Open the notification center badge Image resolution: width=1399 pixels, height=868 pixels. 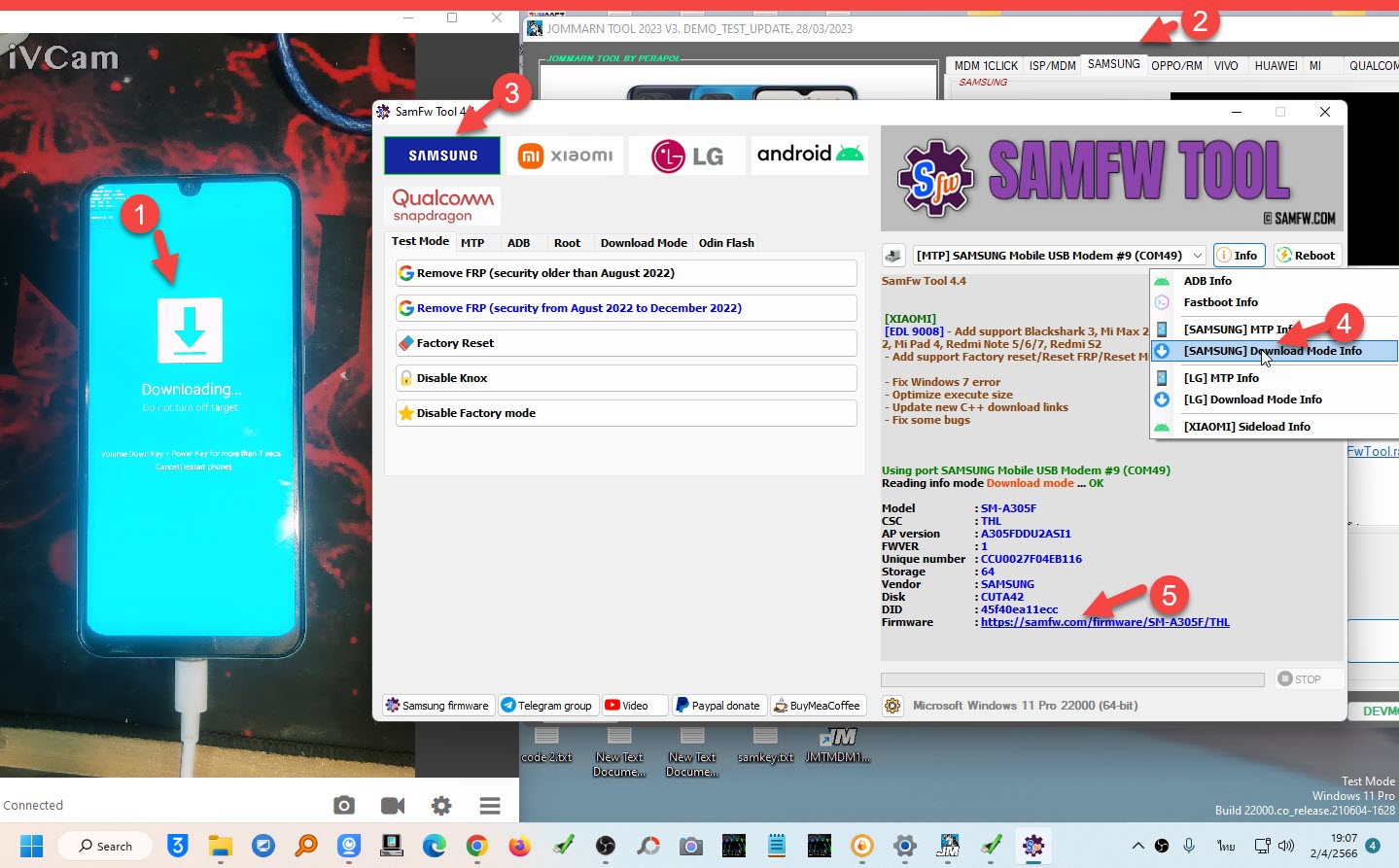(x=1373, y=846)
